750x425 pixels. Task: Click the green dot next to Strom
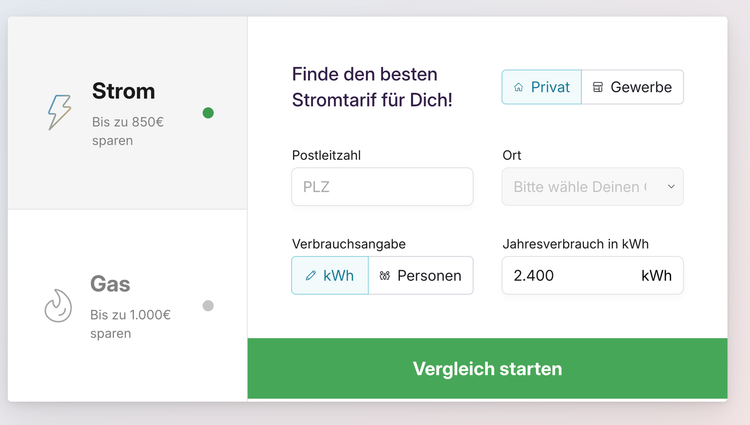tap(208, 113)
